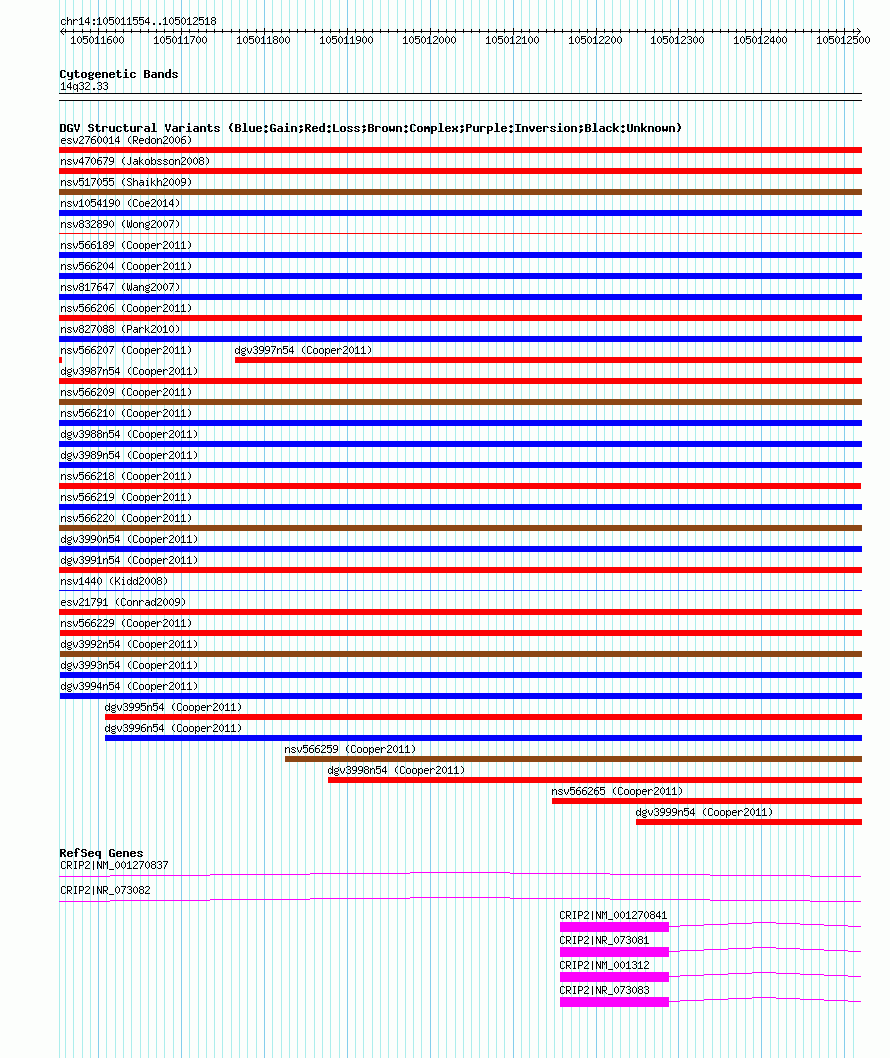This screenshot has width=890, height=1058.
Task: Select the nsv566218 (Cooper2011) label
Action: [126, 476]
